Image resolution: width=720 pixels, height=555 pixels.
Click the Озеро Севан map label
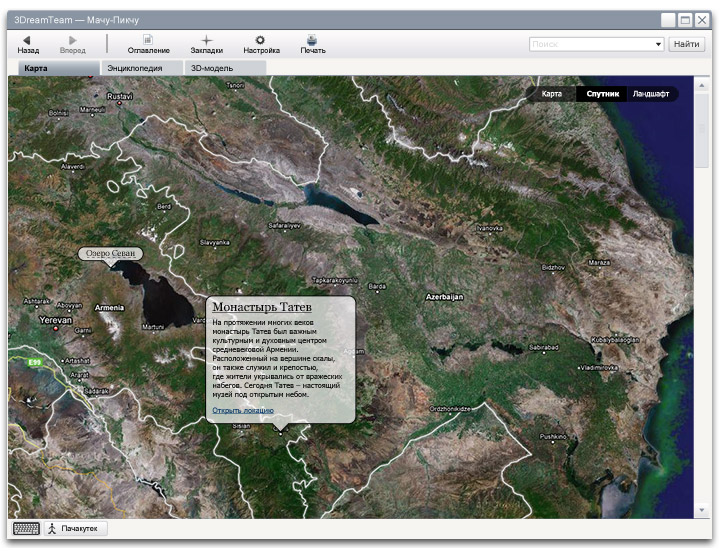(110, 254)
